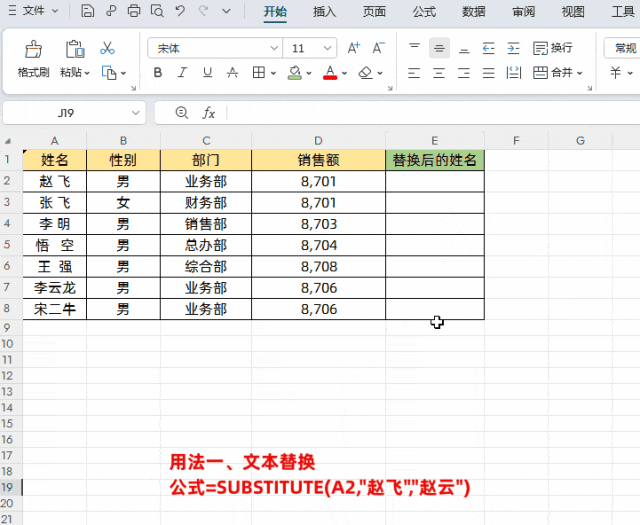This screenshot has width=640, height=525.
Task: Open quick access toolbar customize chevron
Action: coord(227,11)
